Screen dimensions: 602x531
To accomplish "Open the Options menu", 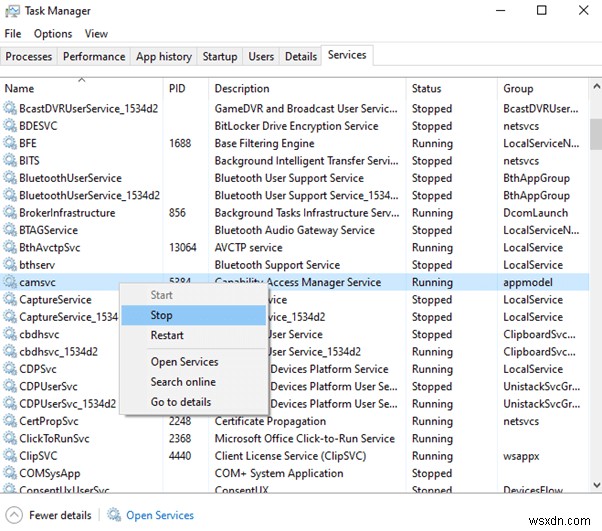I will click(53, 34).
